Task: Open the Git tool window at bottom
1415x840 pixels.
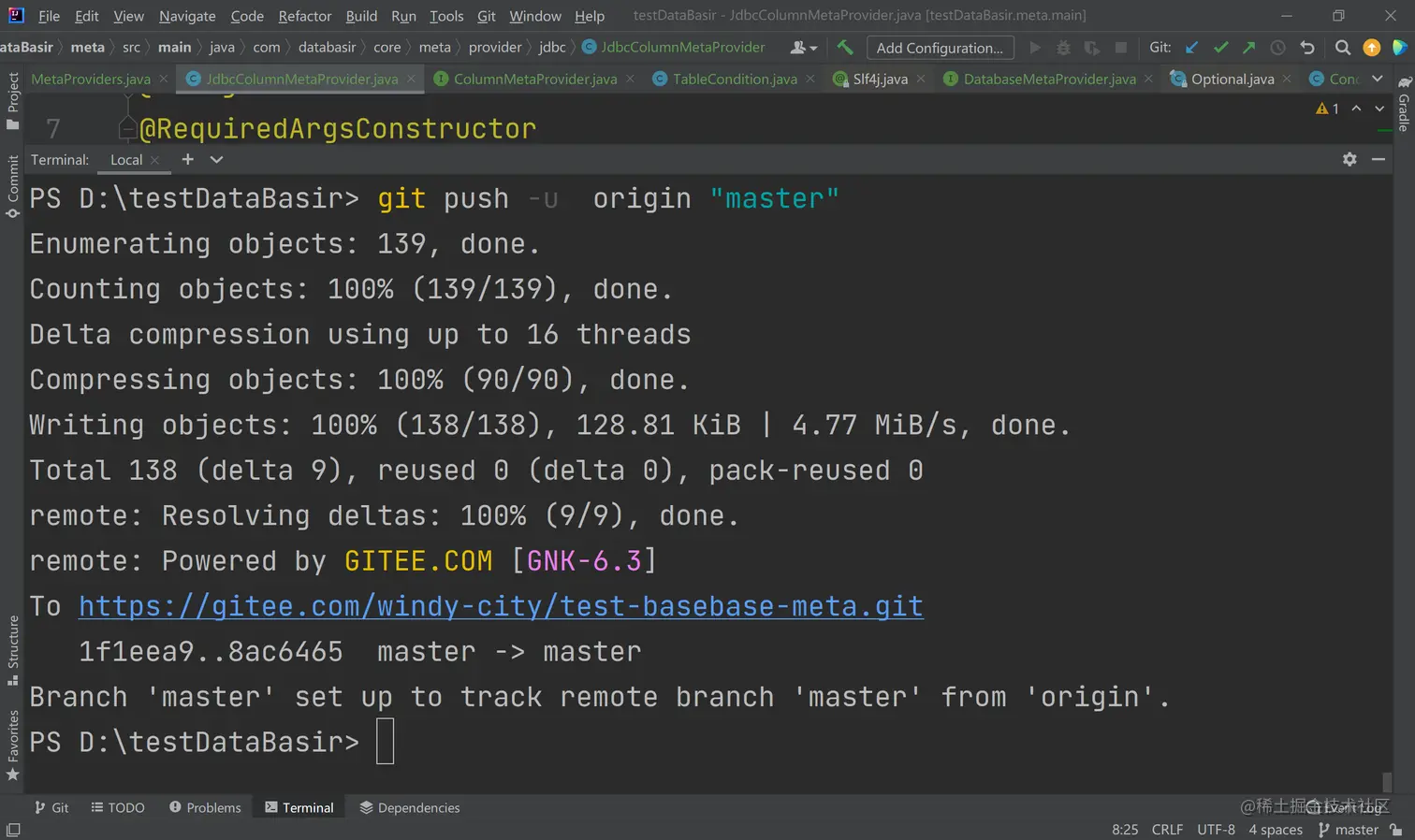Action: pyautogui.click(x=51, y=807)
